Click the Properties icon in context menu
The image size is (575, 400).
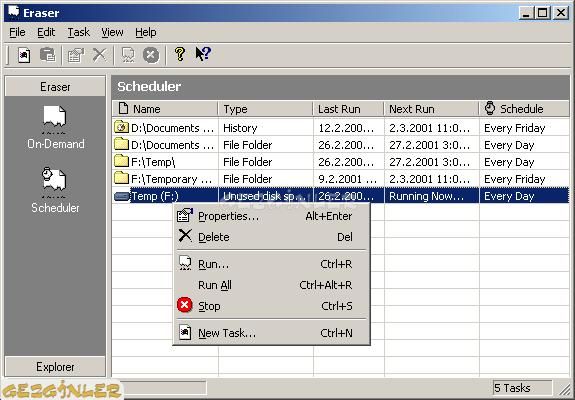click(x=185, y=216)
